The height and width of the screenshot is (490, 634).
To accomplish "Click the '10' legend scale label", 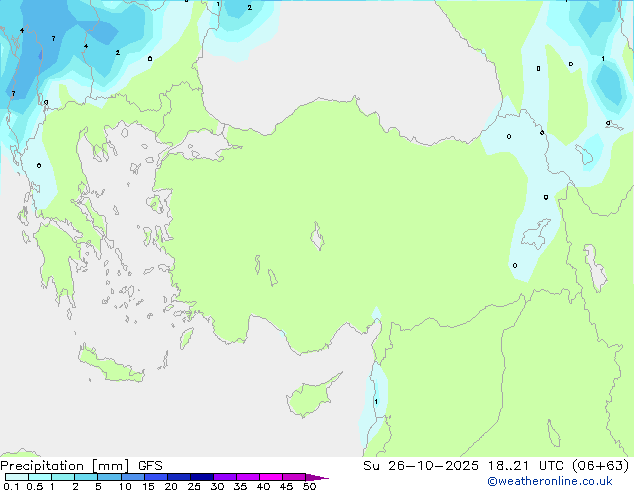I will click(125, 486).
